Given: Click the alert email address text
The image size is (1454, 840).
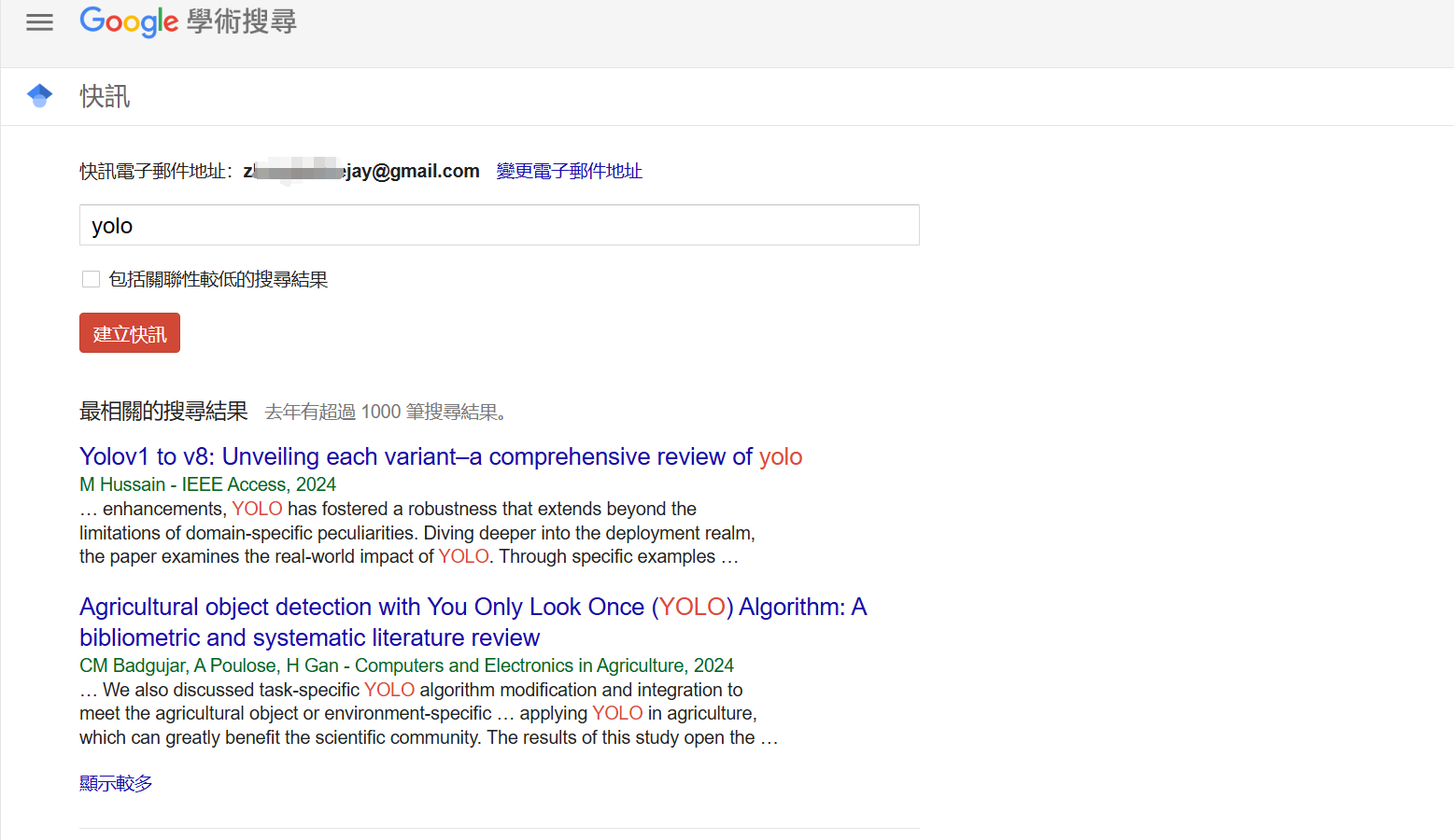Looking at the screenshot, I should click(361, 171).
